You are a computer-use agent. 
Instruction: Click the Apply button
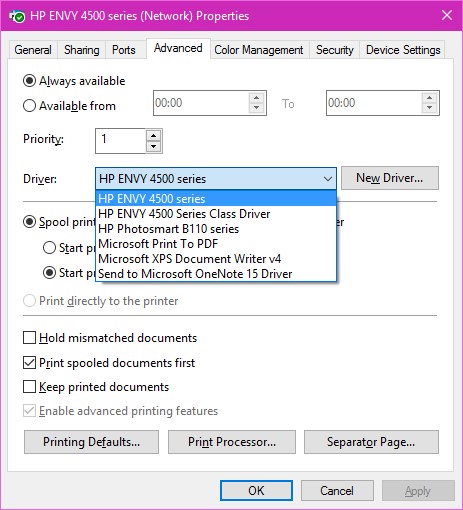(418, 491)
